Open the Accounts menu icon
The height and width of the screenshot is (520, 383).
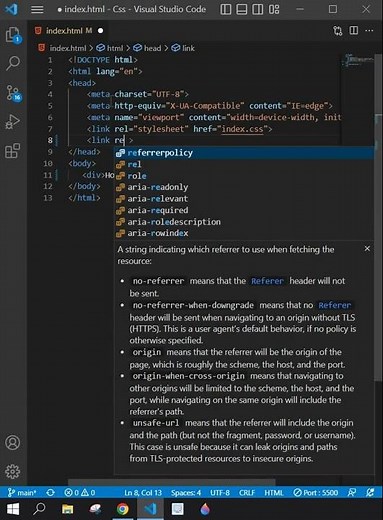[x=13, y=443]
